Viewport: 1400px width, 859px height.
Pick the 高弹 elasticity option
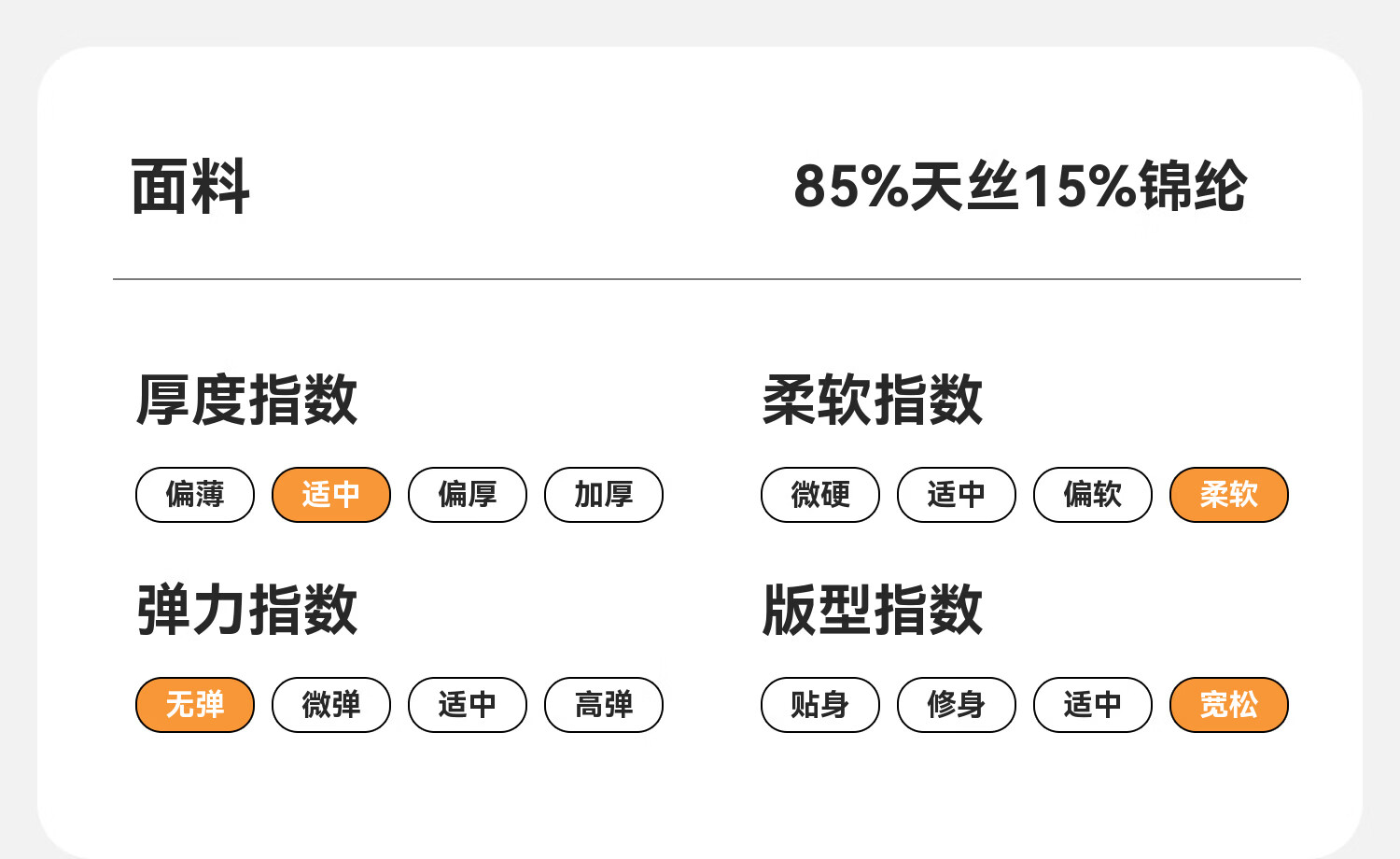pyautogui.click(x=604, y=705)
